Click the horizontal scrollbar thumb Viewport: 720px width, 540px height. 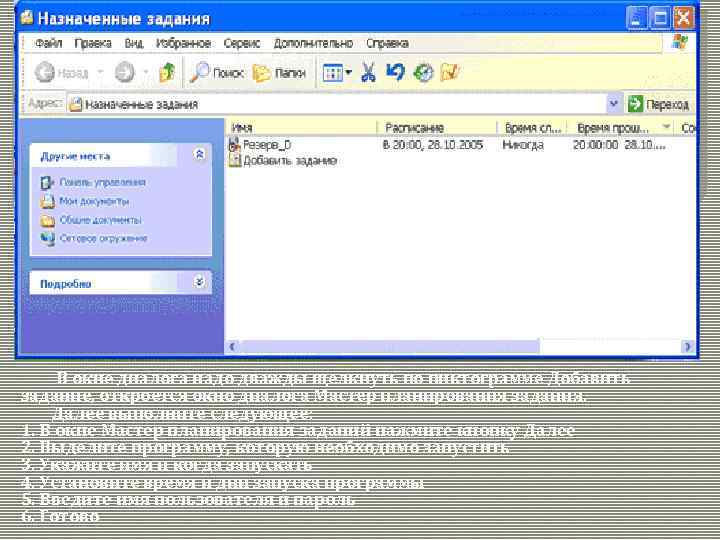[389, 346]
